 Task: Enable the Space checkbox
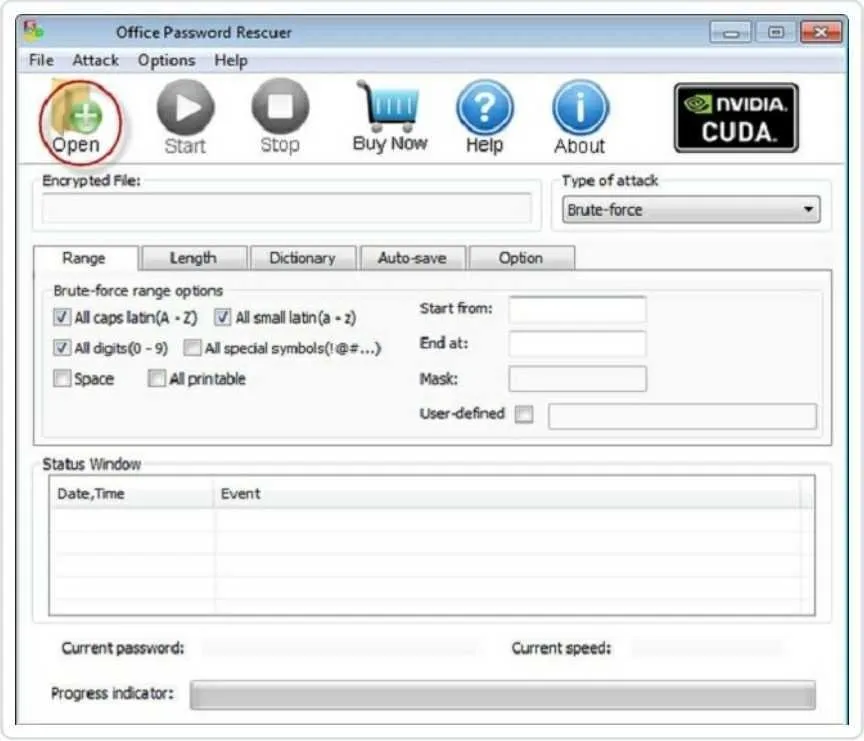[x=62, y=378]
